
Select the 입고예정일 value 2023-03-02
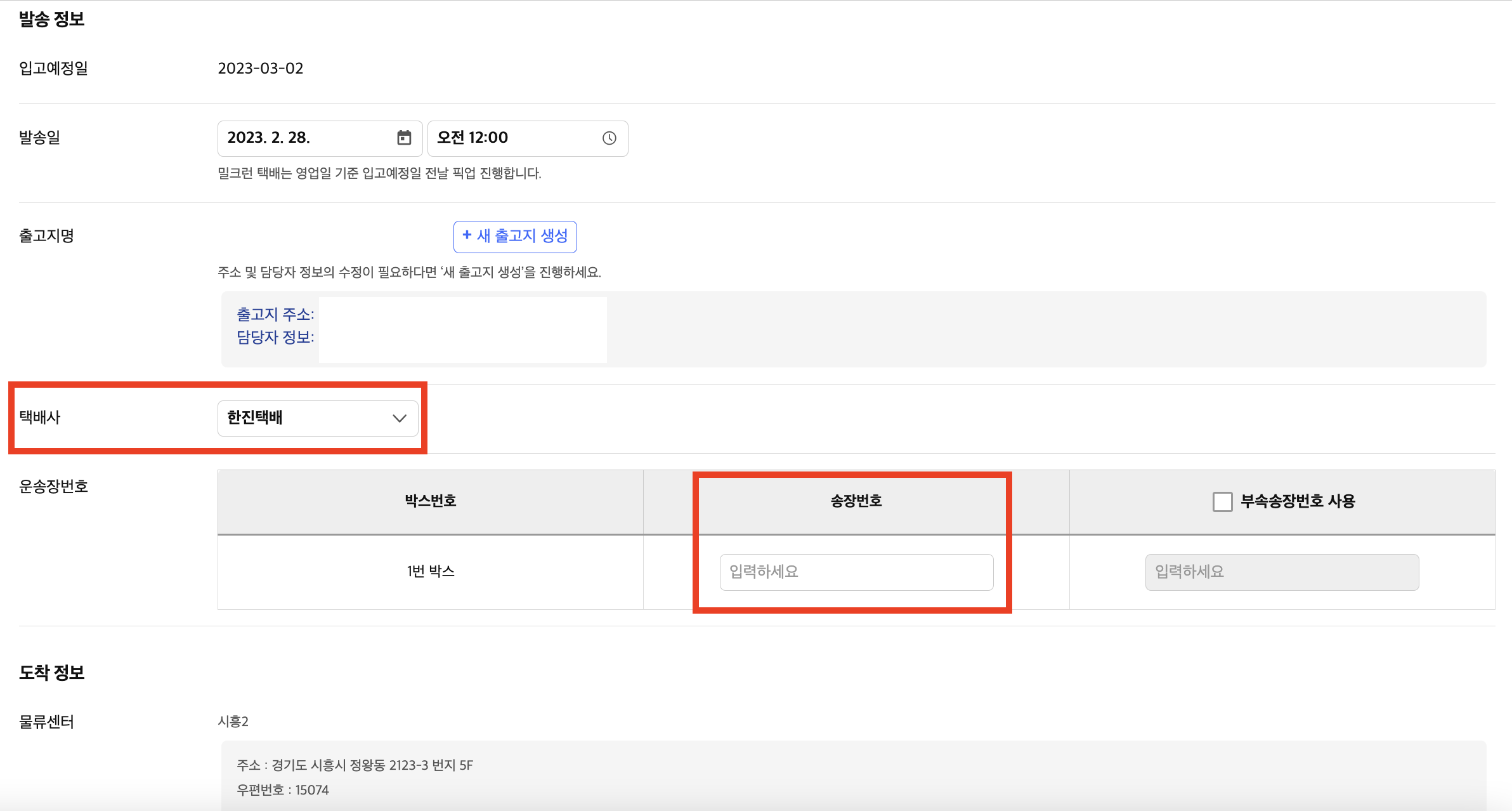(x=261, y=68)
